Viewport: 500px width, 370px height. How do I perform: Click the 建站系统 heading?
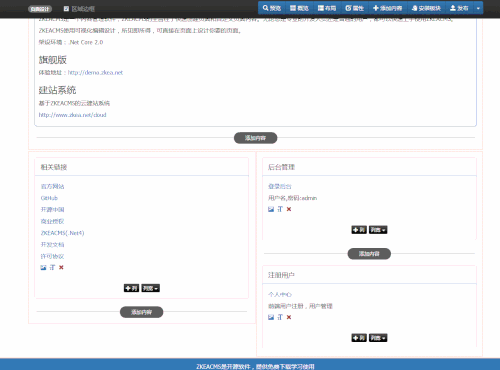coord(57,90)
